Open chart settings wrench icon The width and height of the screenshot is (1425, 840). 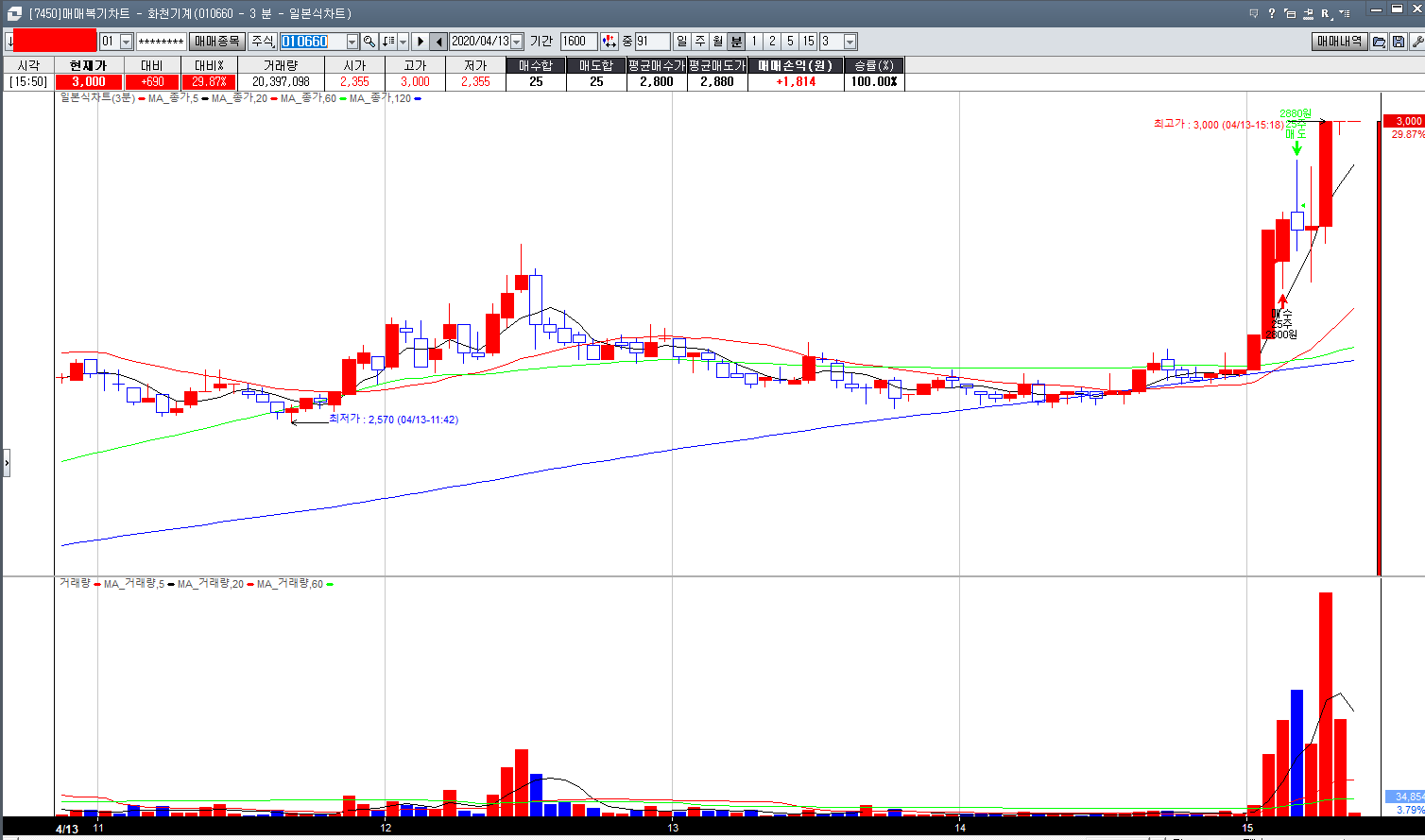point(1416,42)
